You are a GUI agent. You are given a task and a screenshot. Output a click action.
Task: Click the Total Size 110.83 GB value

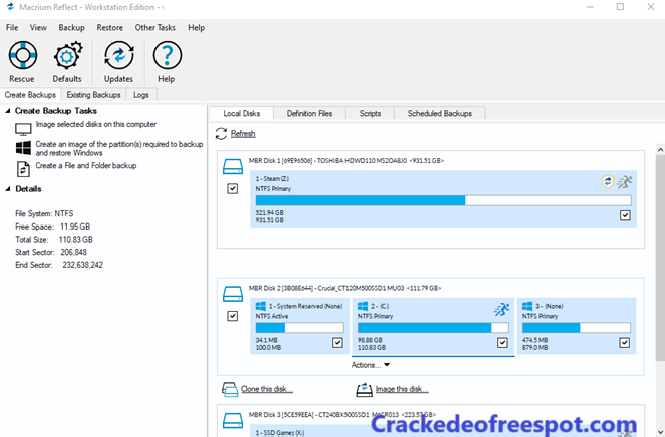(75, 240)
